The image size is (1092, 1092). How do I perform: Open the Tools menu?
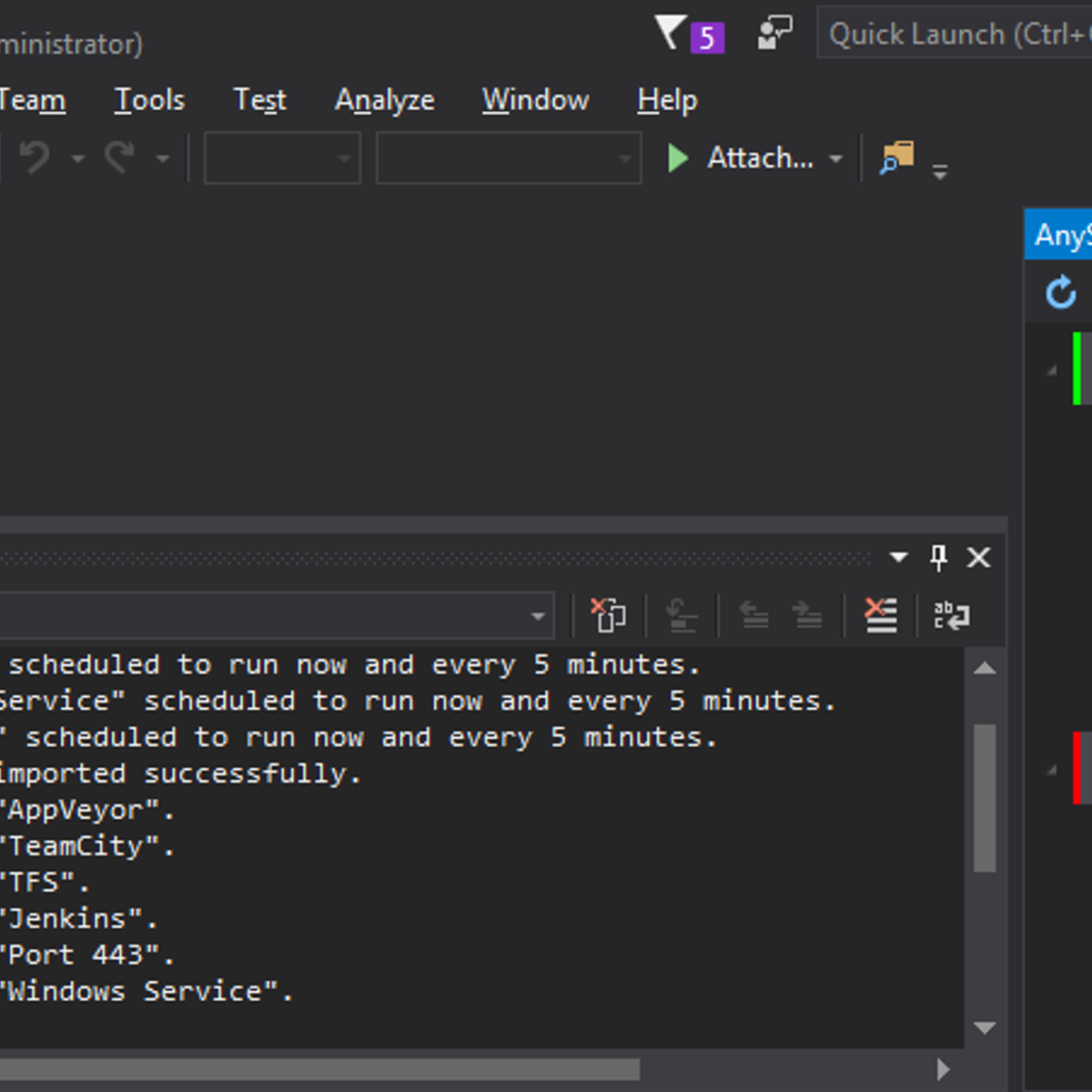click(x=148, y=100)
